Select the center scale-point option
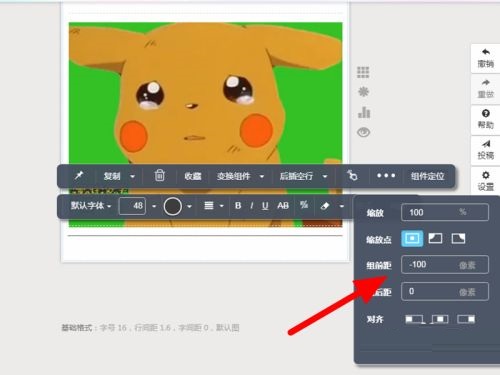This screenshot has width=500, height=375. coord(412,239)
